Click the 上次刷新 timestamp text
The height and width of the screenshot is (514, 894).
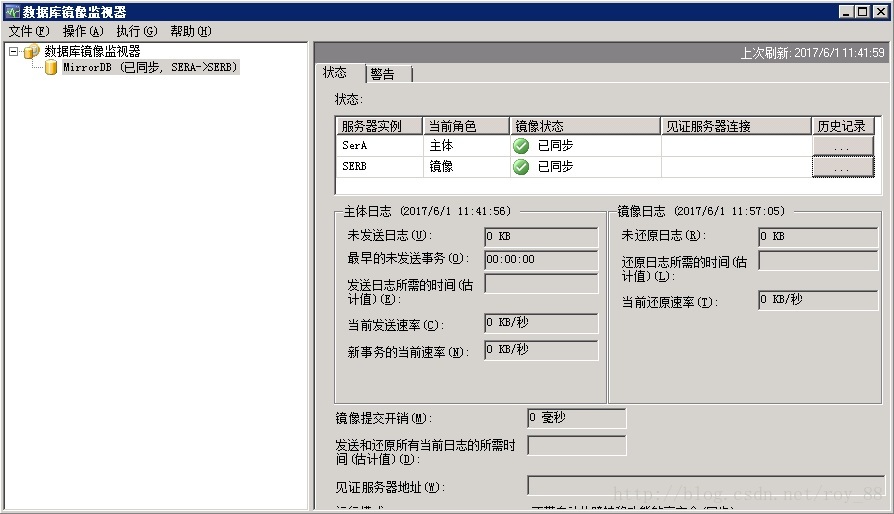(x=812, y=53)
